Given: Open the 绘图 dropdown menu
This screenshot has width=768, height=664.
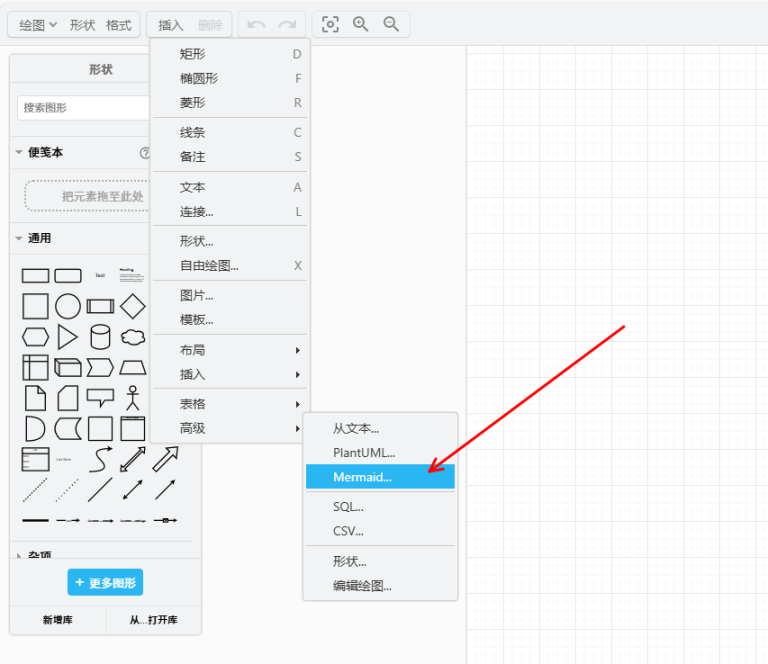Looking at the screenshot, I should [38, 25].
